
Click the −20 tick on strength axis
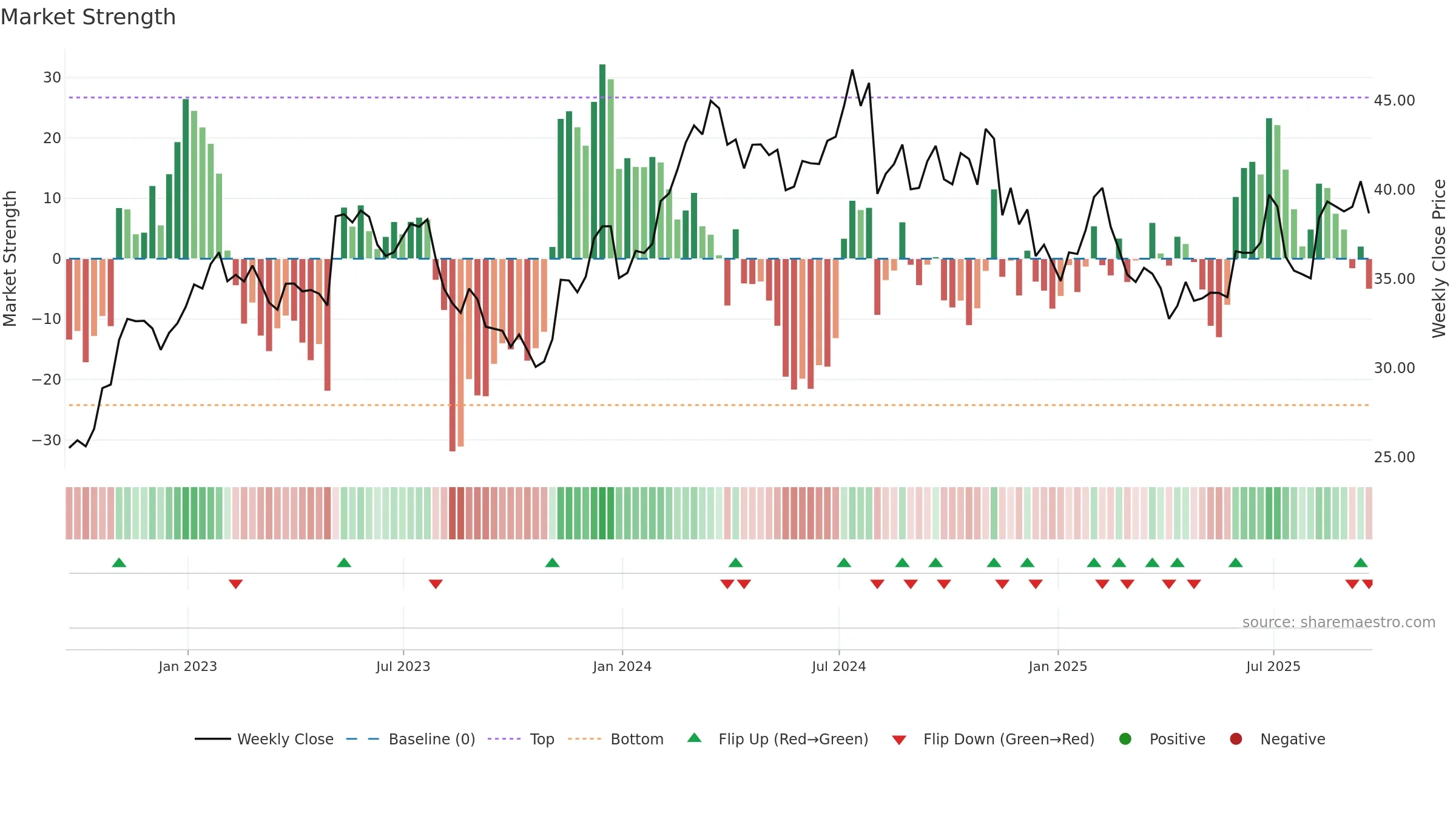point(47,380)
